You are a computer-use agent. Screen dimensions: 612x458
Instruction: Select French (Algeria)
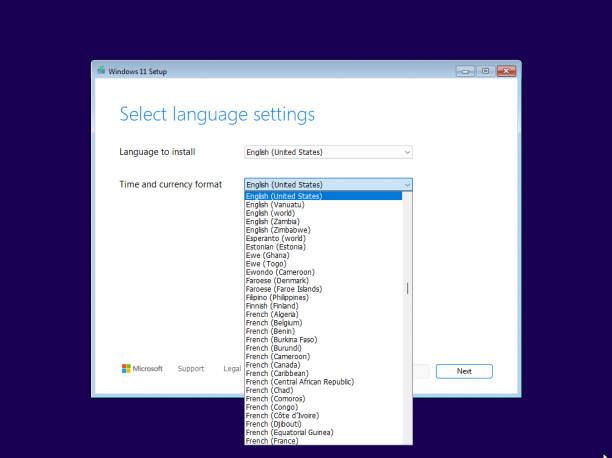coord(323,314)
